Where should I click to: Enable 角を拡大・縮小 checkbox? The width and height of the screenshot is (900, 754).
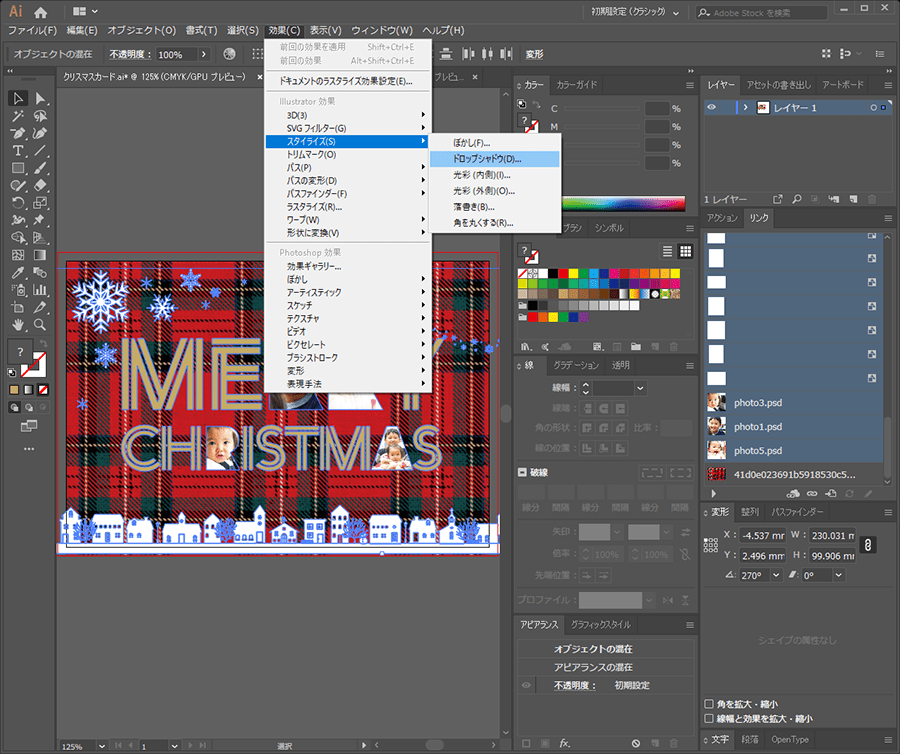point(709,704)
